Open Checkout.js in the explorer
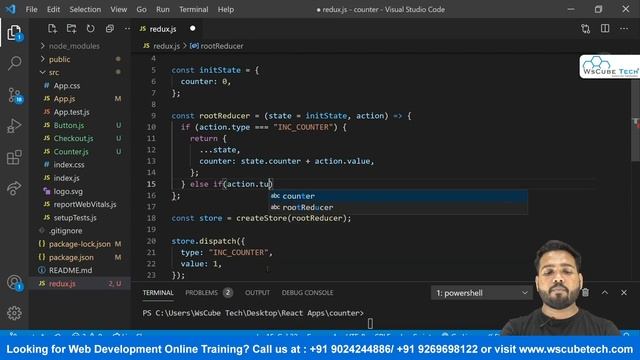This screenshot has height=360, width=640. coord(73,138)
